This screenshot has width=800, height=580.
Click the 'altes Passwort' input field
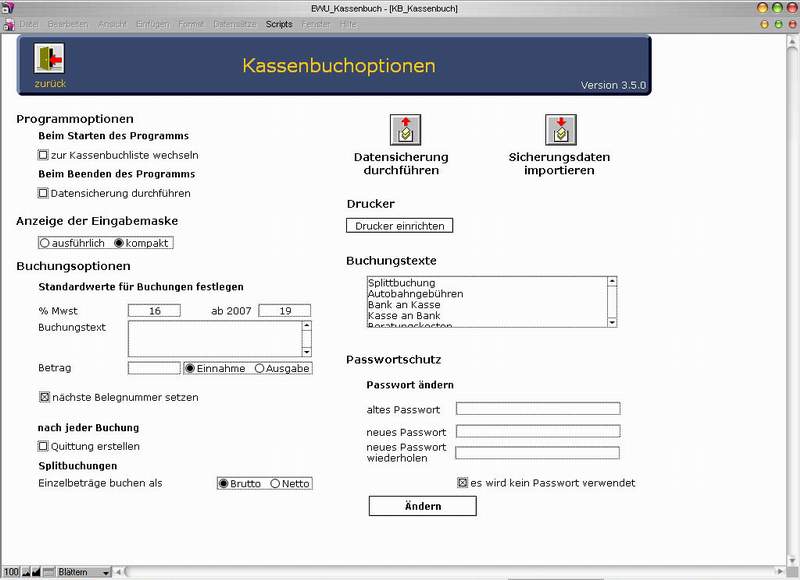(x=538, y=408)
